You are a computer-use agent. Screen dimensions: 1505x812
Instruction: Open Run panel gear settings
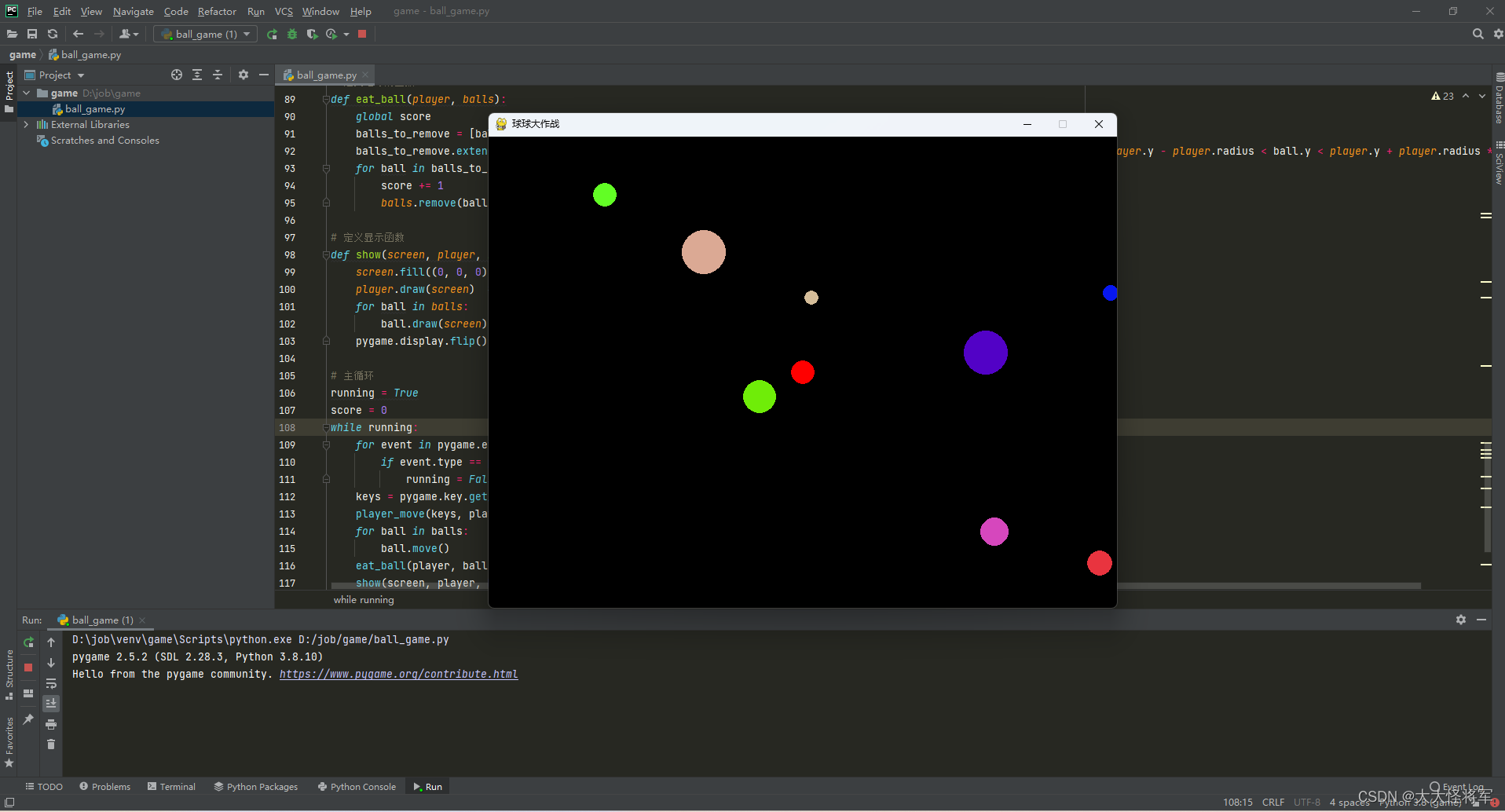tap(1461, 620)
